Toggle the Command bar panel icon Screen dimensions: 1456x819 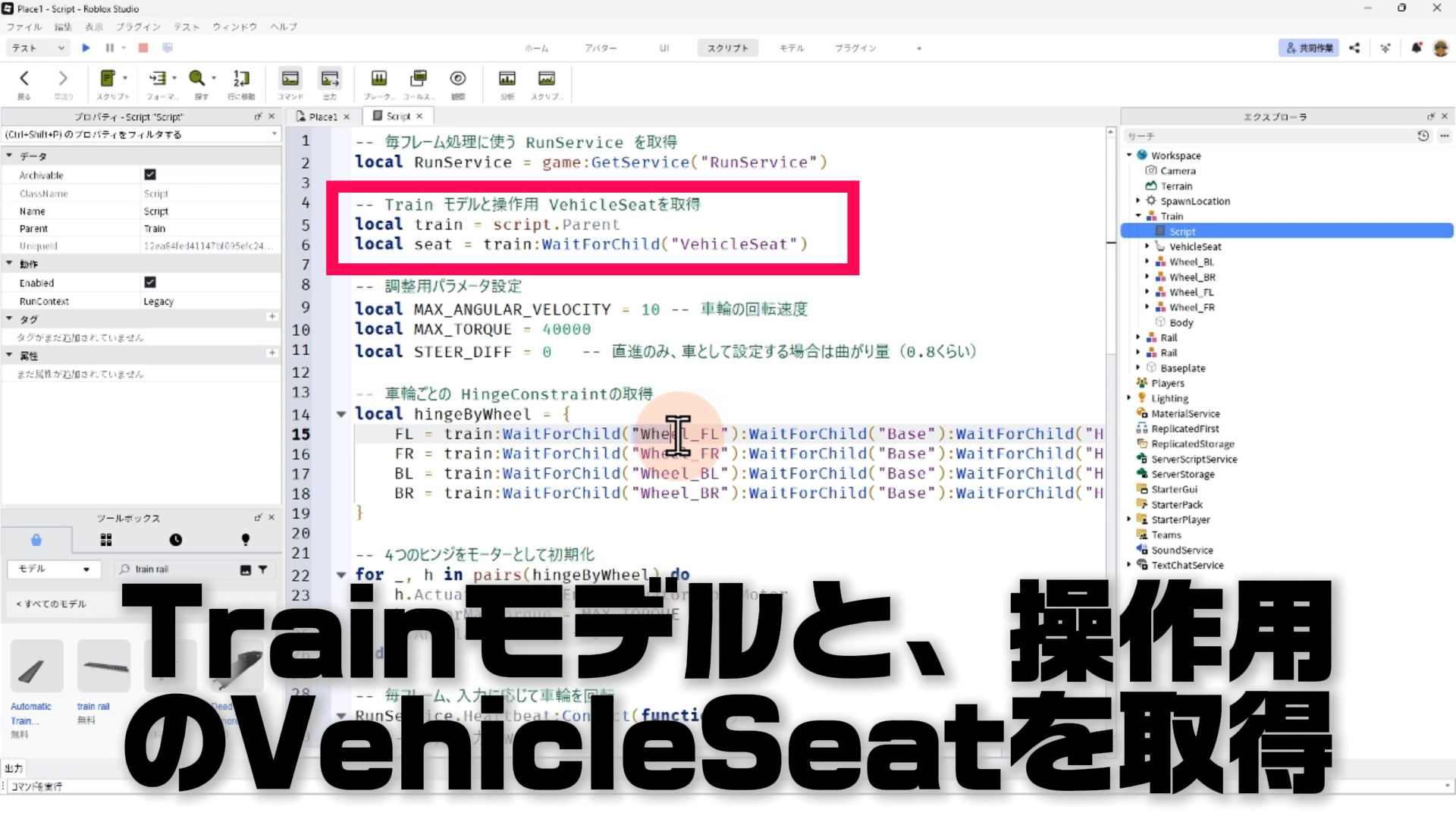290,79
